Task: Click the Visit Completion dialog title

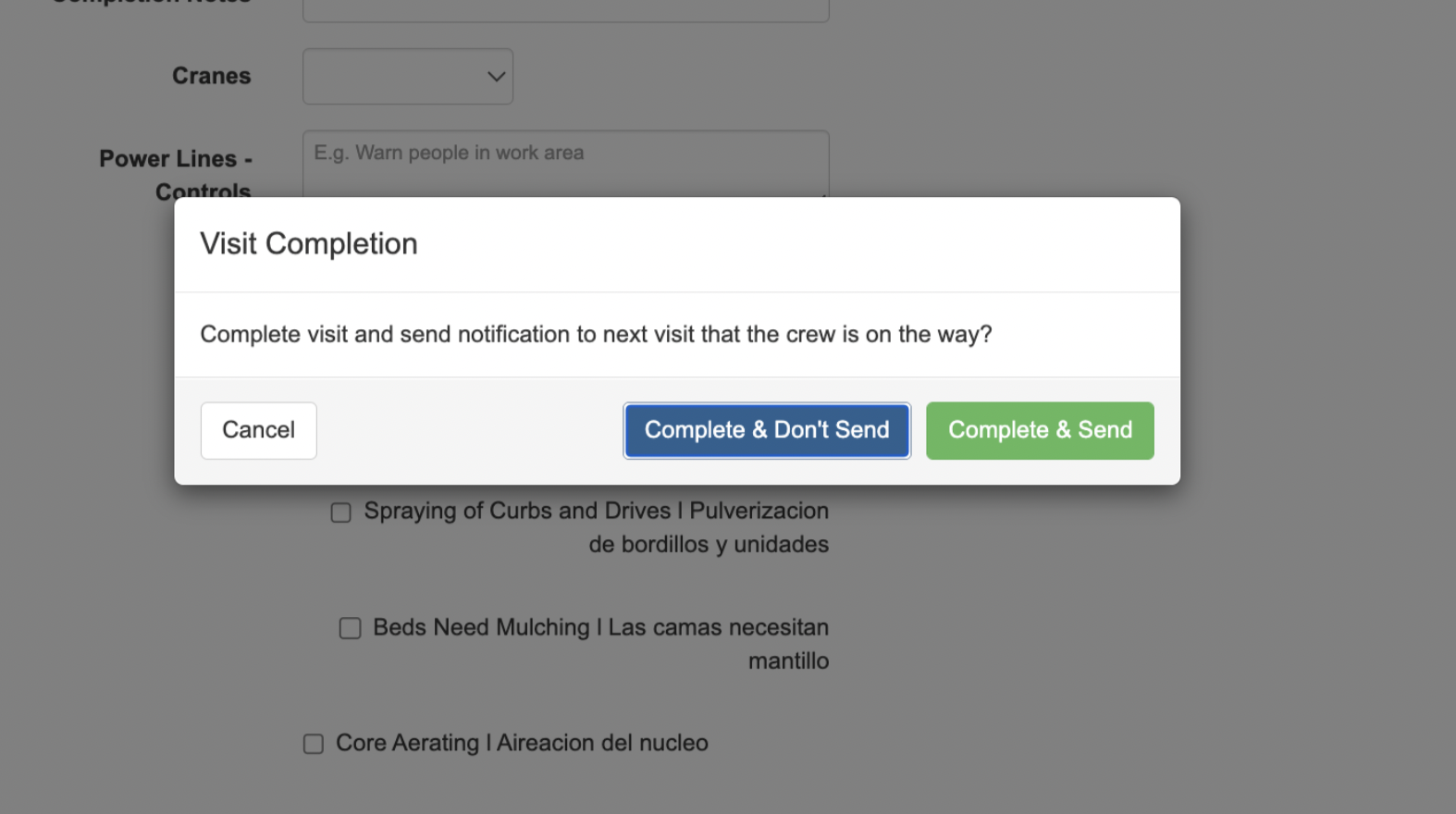Action: click(309, 244)
